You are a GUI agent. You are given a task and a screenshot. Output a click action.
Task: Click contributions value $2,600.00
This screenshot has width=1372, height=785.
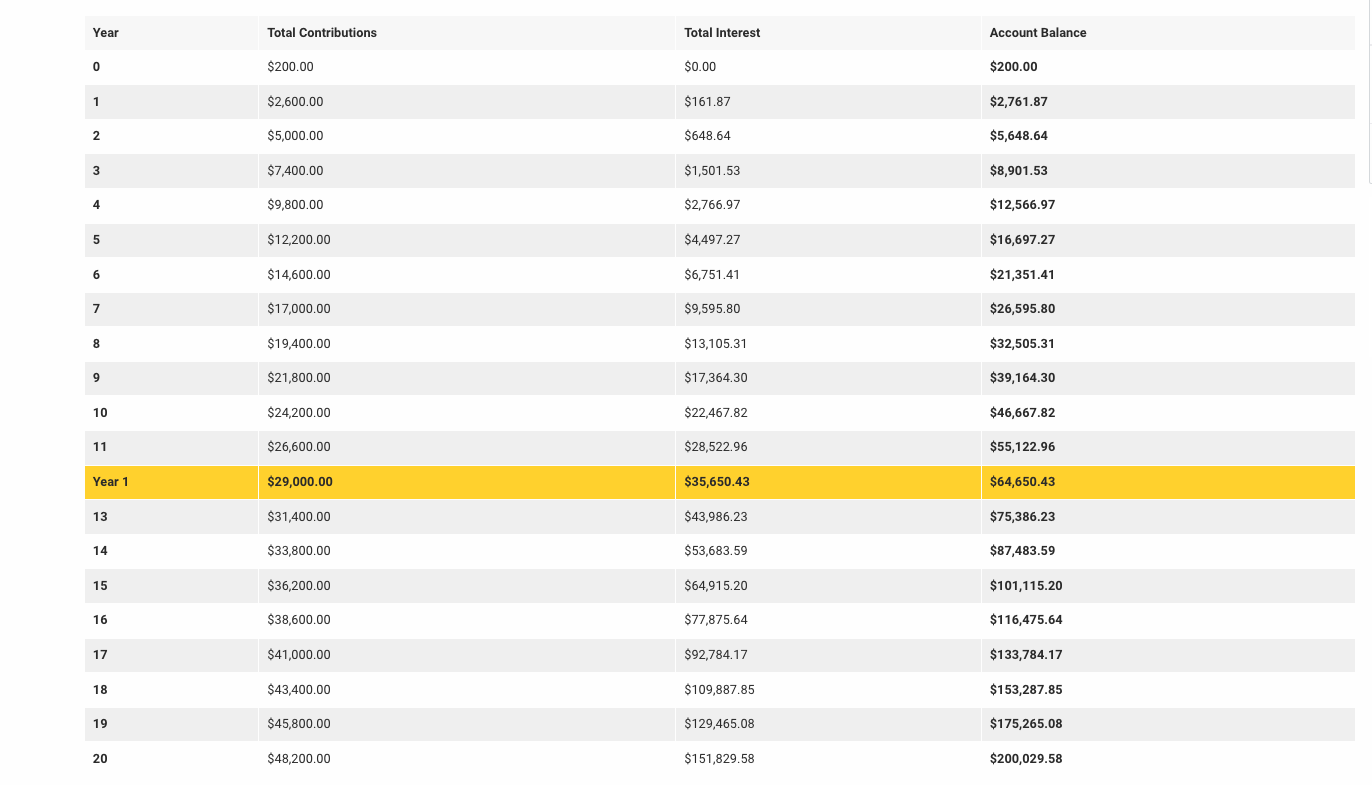pyautogui.click(x=295, y=102)
